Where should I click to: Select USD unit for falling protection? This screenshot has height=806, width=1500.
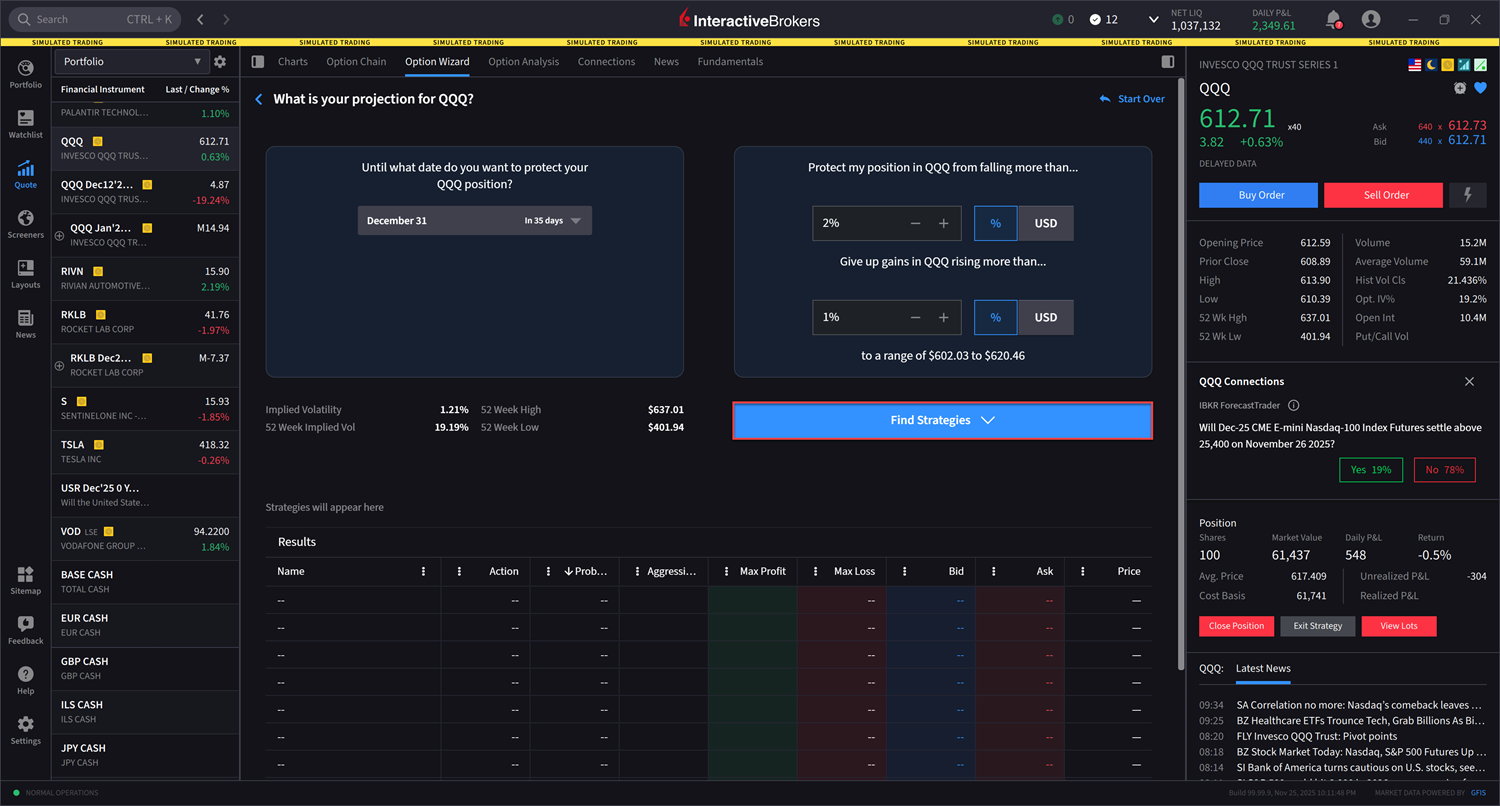(1045, 224)
